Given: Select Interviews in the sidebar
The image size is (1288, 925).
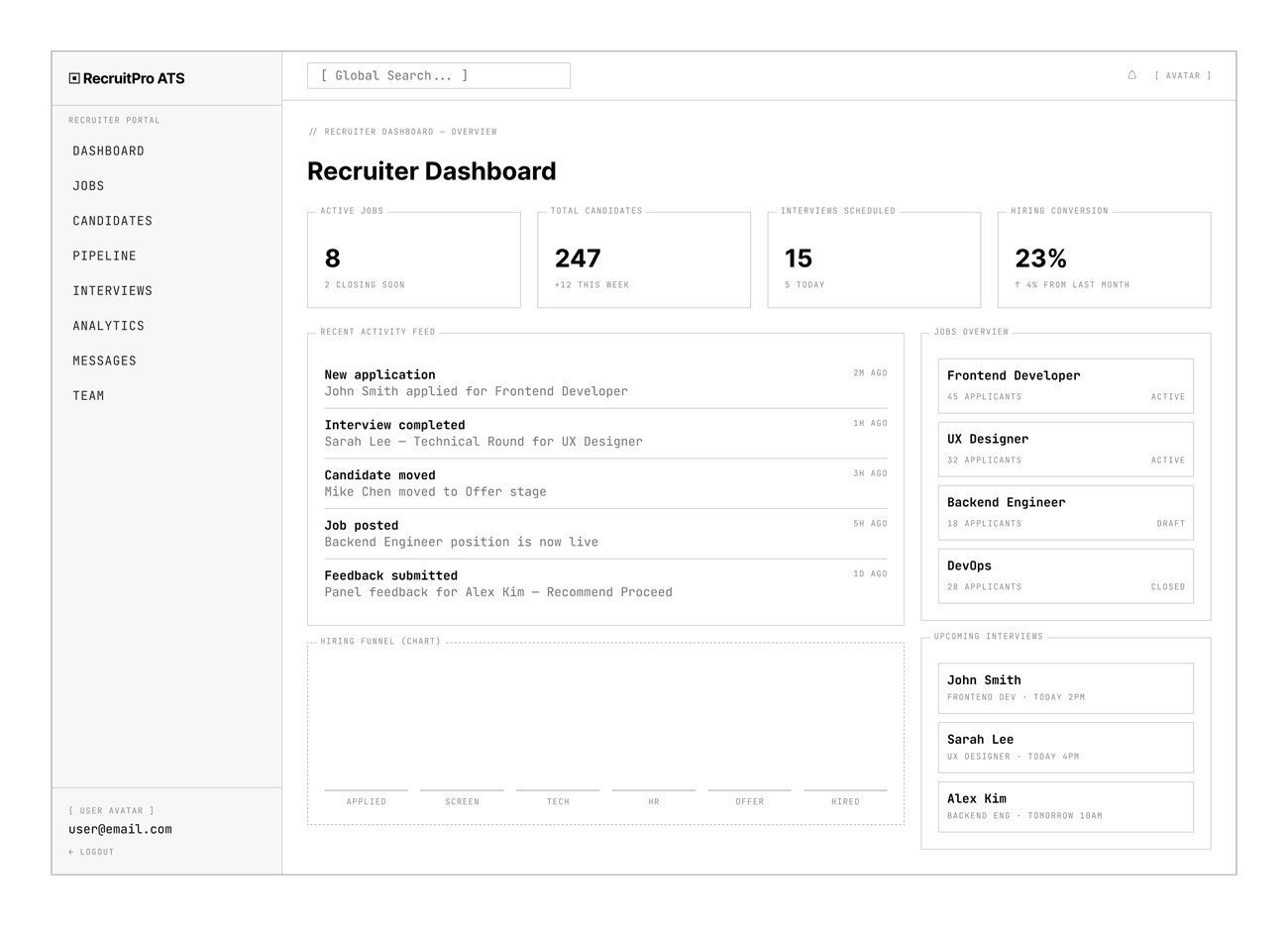Looking at the screenshot, I should [112, 291].
